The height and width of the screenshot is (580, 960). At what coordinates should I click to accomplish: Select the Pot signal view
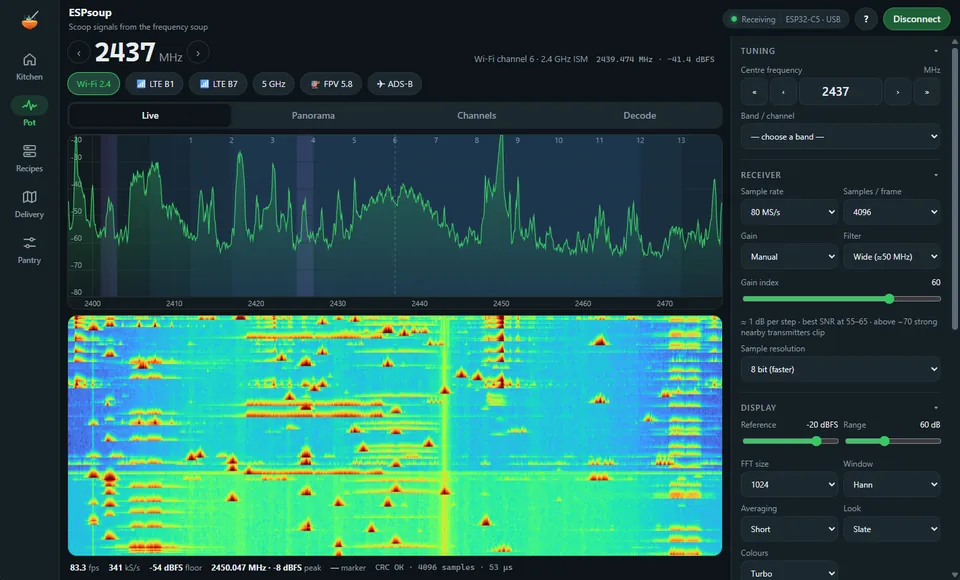pos(29,113)
